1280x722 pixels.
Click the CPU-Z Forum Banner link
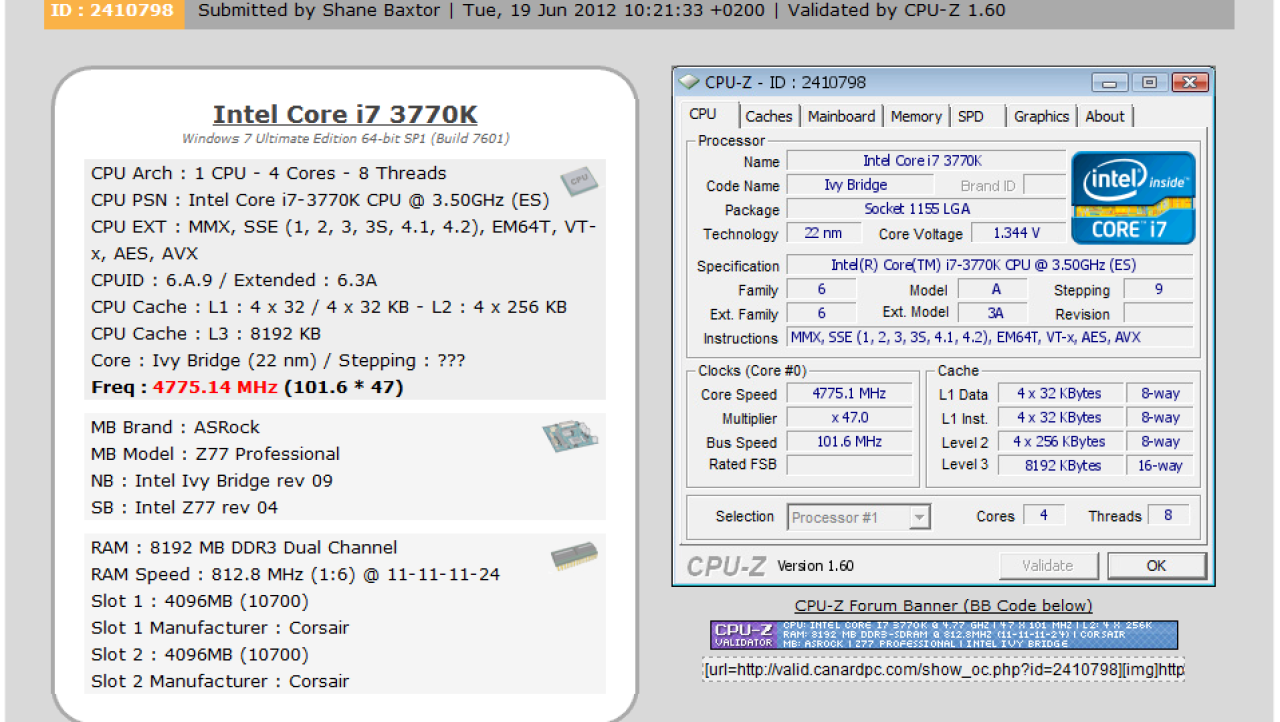(943, 605)
